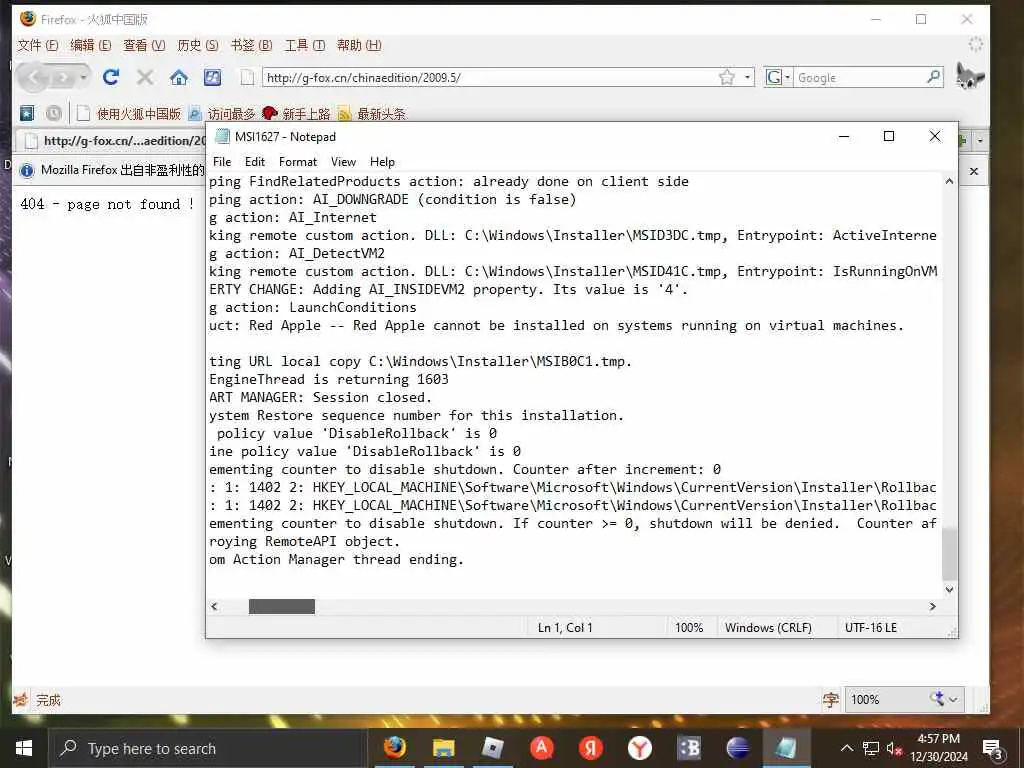Screen dimensions: 1024x768
Task: Open the URL bar history dropdown arrow
Action: pos(747,78)
